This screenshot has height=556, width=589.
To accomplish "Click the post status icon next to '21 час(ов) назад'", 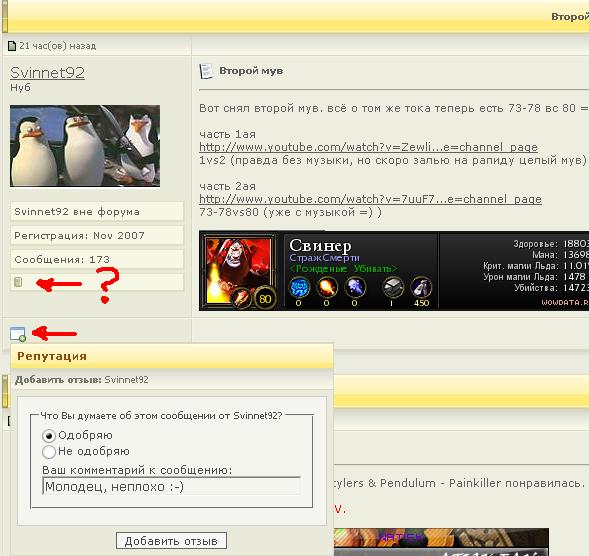I will pos(12,46).
